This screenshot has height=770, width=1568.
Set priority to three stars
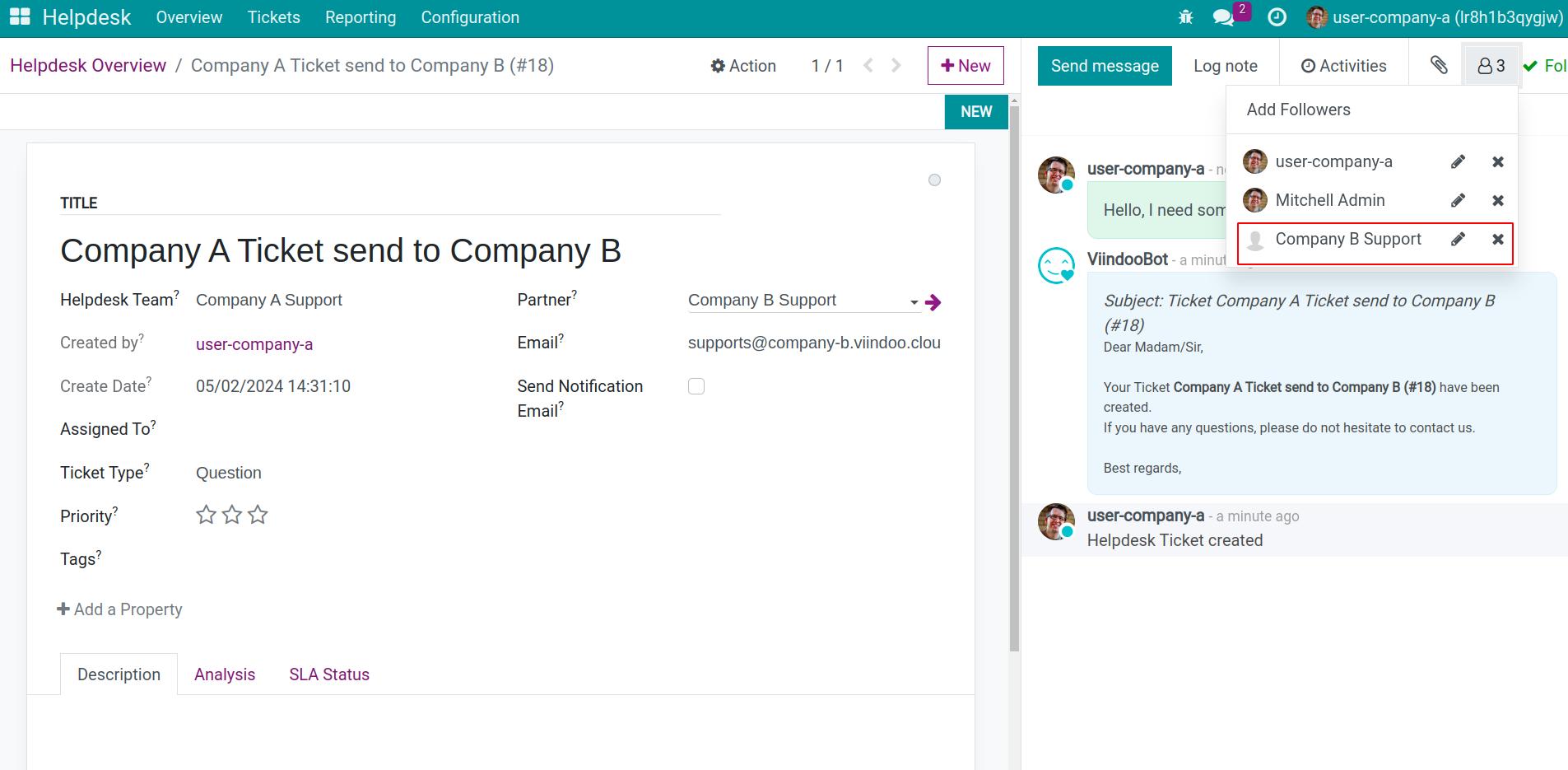pos(258,516)
